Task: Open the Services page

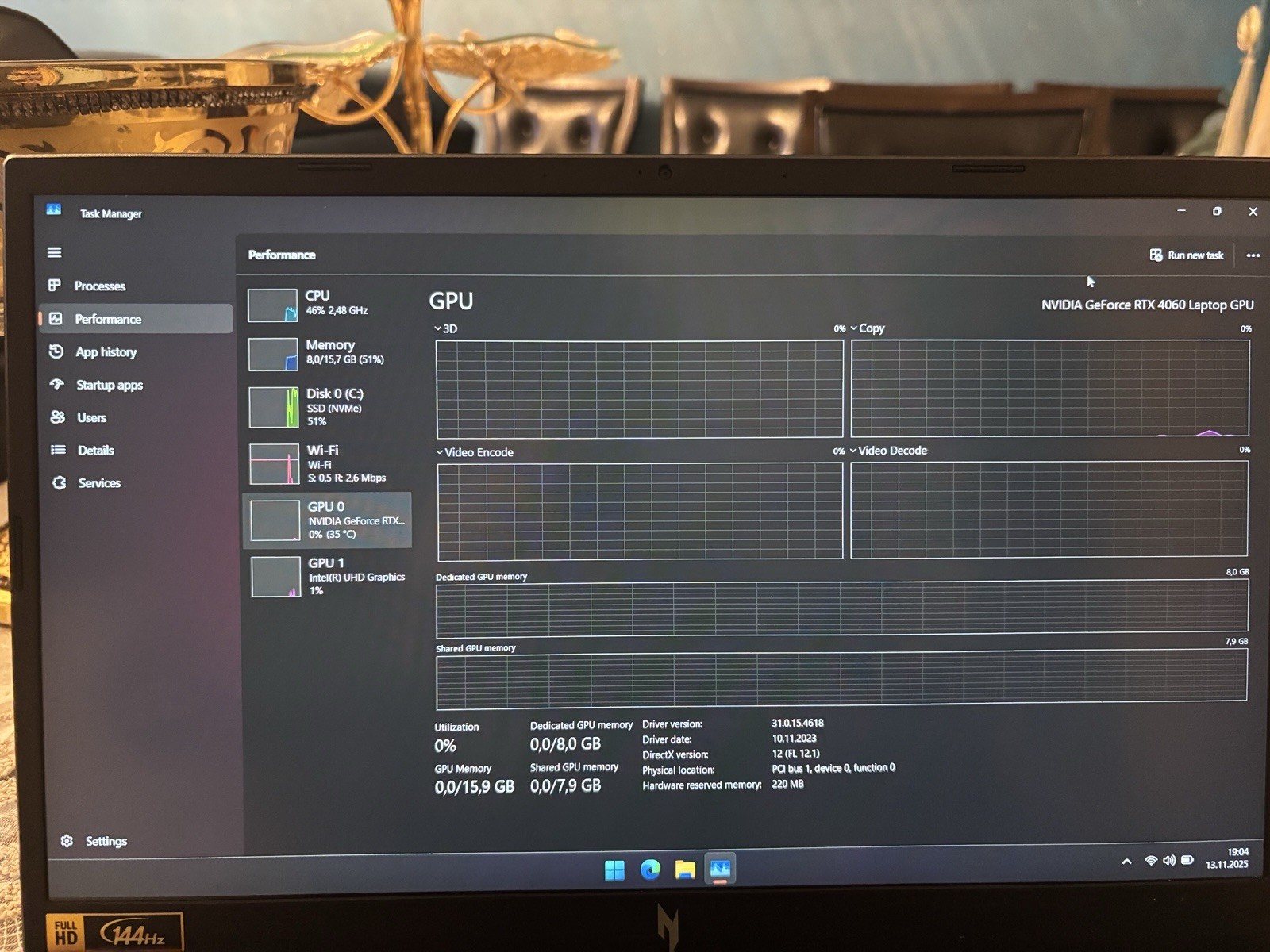Action: click(x=140, y=482)
